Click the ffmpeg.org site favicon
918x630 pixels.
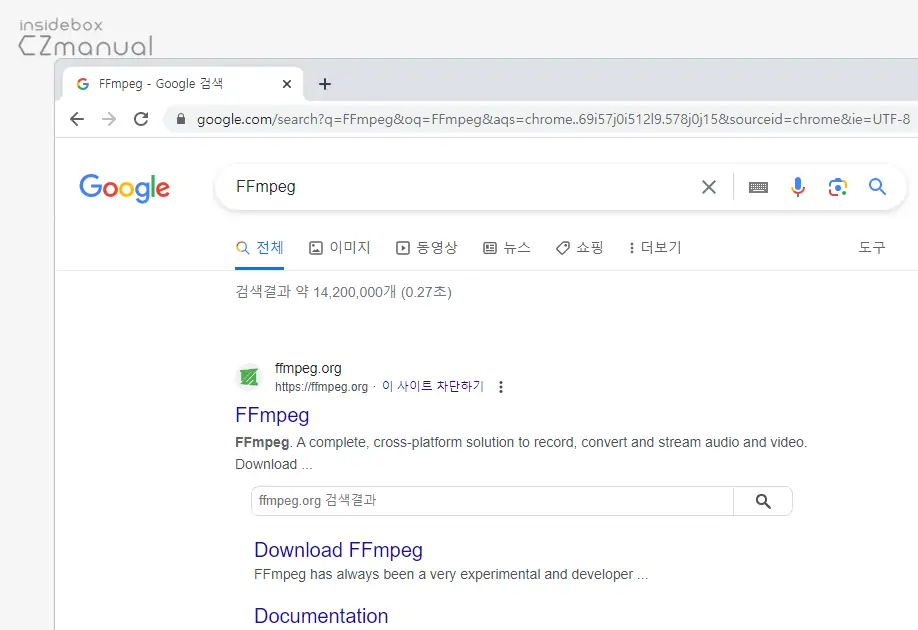pos(249,376)
